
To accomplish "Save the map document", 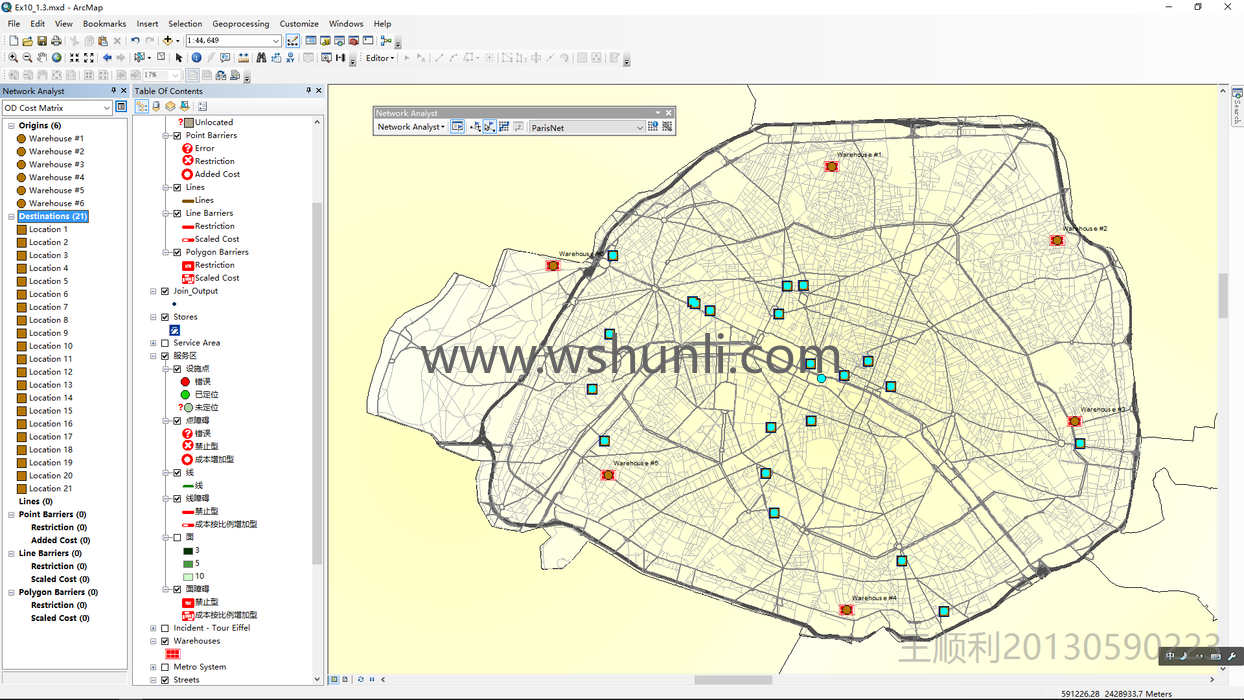I will 41,41.
